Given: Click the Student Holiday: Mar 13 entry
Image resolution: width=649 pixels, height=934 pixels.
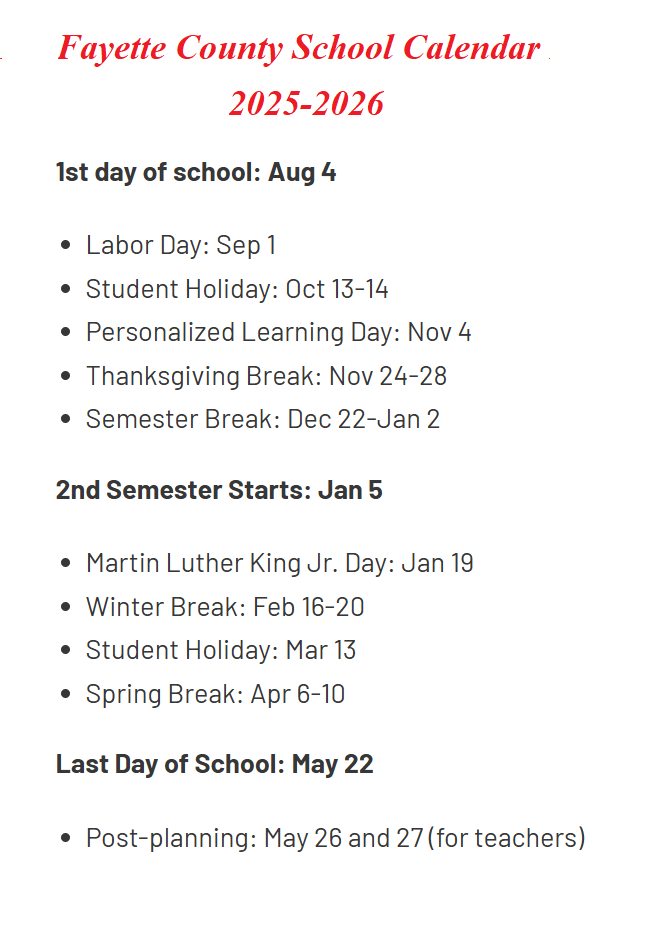Looking at the screenshot, I should [221, 650].
